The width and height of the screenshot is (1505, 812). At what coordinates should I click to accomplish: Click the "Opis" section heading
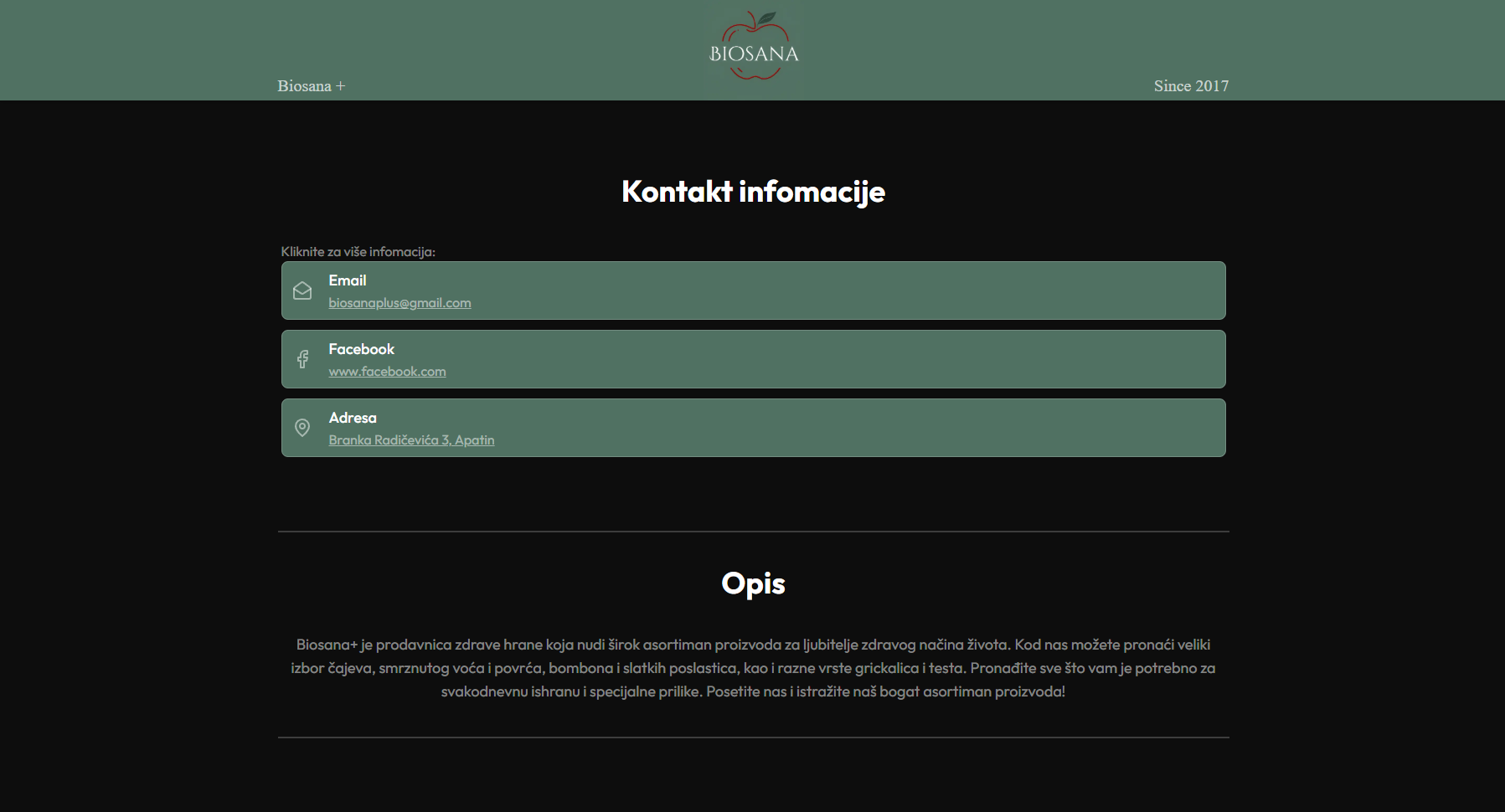tap(752, 583)
